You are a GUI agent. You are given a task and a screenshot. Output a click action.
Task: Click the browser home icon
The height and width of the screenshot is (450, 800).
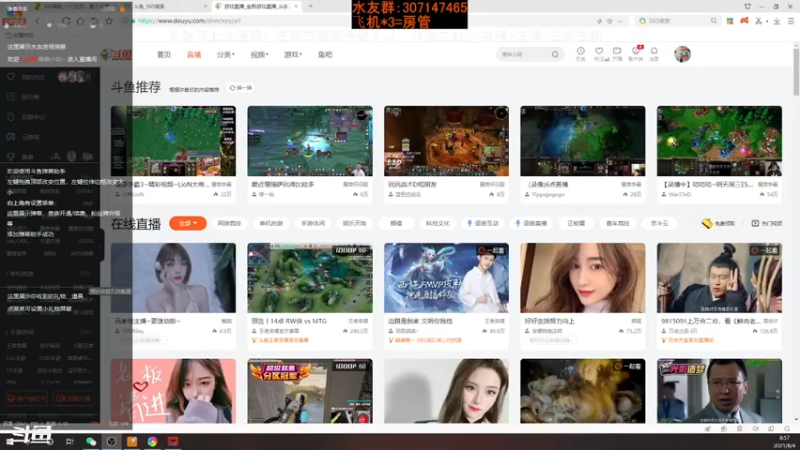pyautogui.click(x=80, y=21)
